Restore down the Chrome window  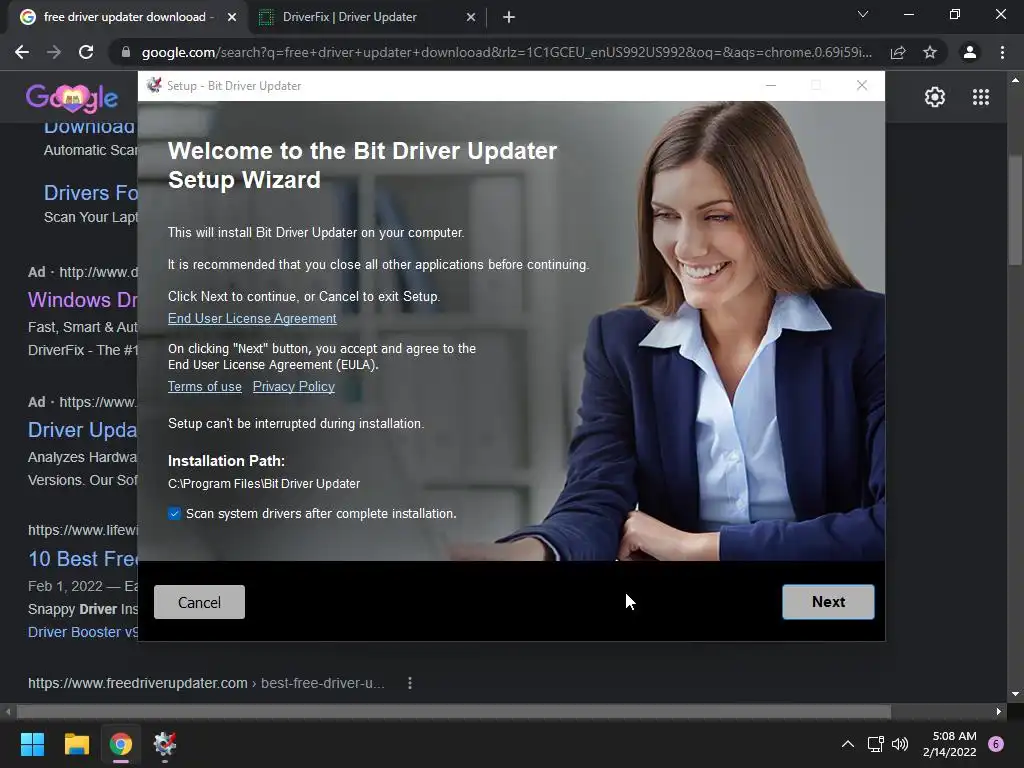tap(955, 14)
